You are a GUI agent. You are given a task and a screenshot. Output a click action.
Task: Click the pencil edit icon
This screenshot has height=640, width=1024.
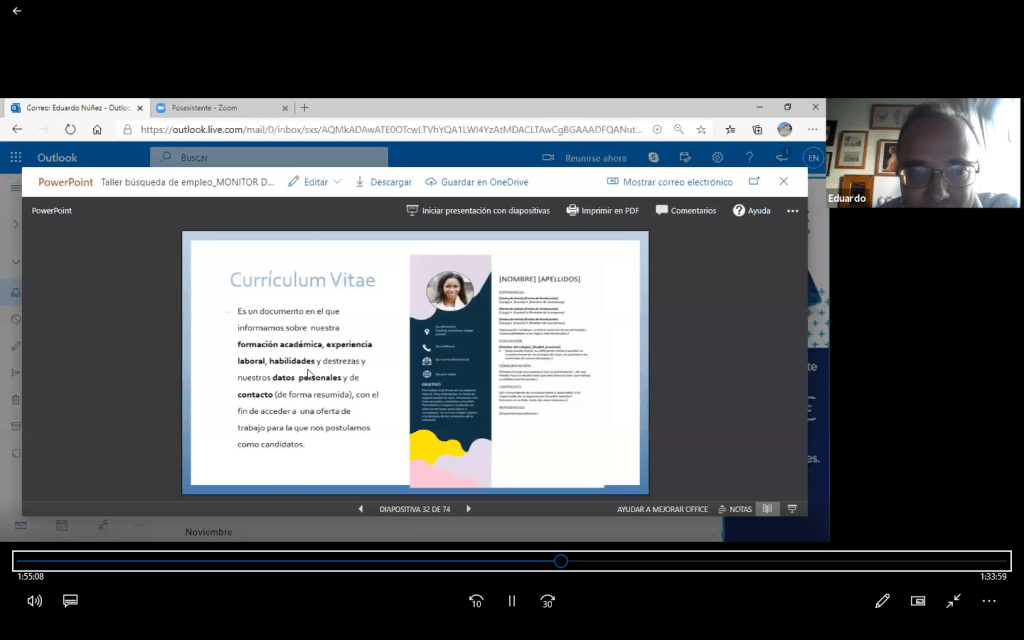pyautogui.click(x=882, y=601)
